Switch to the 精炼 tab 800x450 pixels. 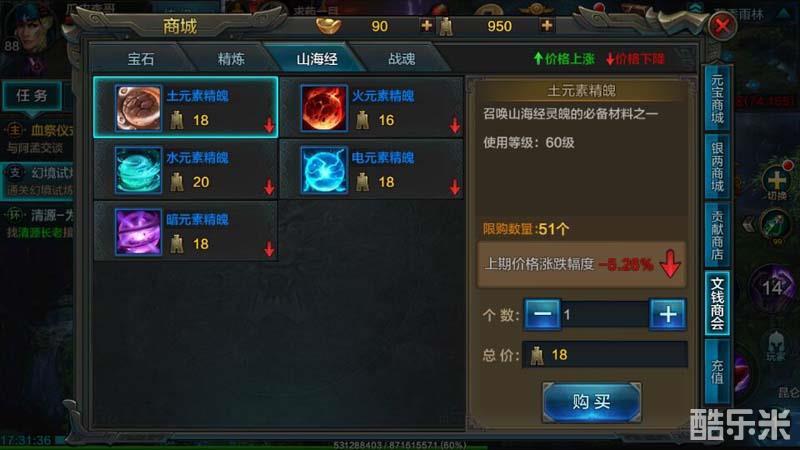click(x=231, y=59)
